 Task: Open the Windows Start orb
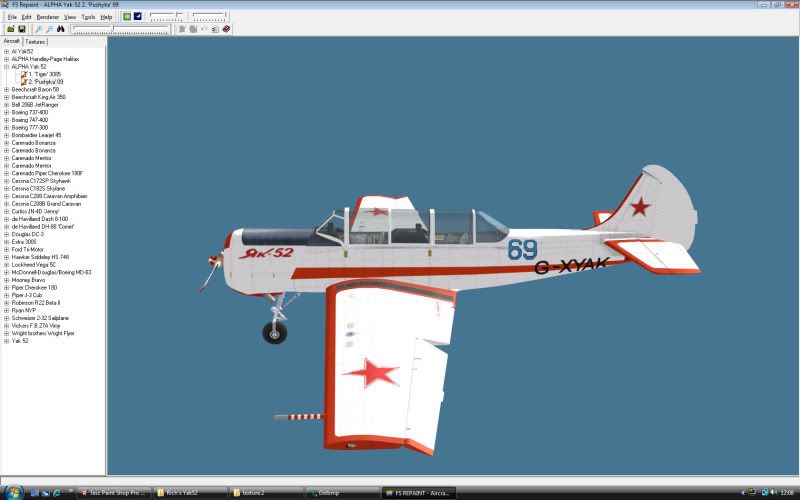[x=13, y=492]
